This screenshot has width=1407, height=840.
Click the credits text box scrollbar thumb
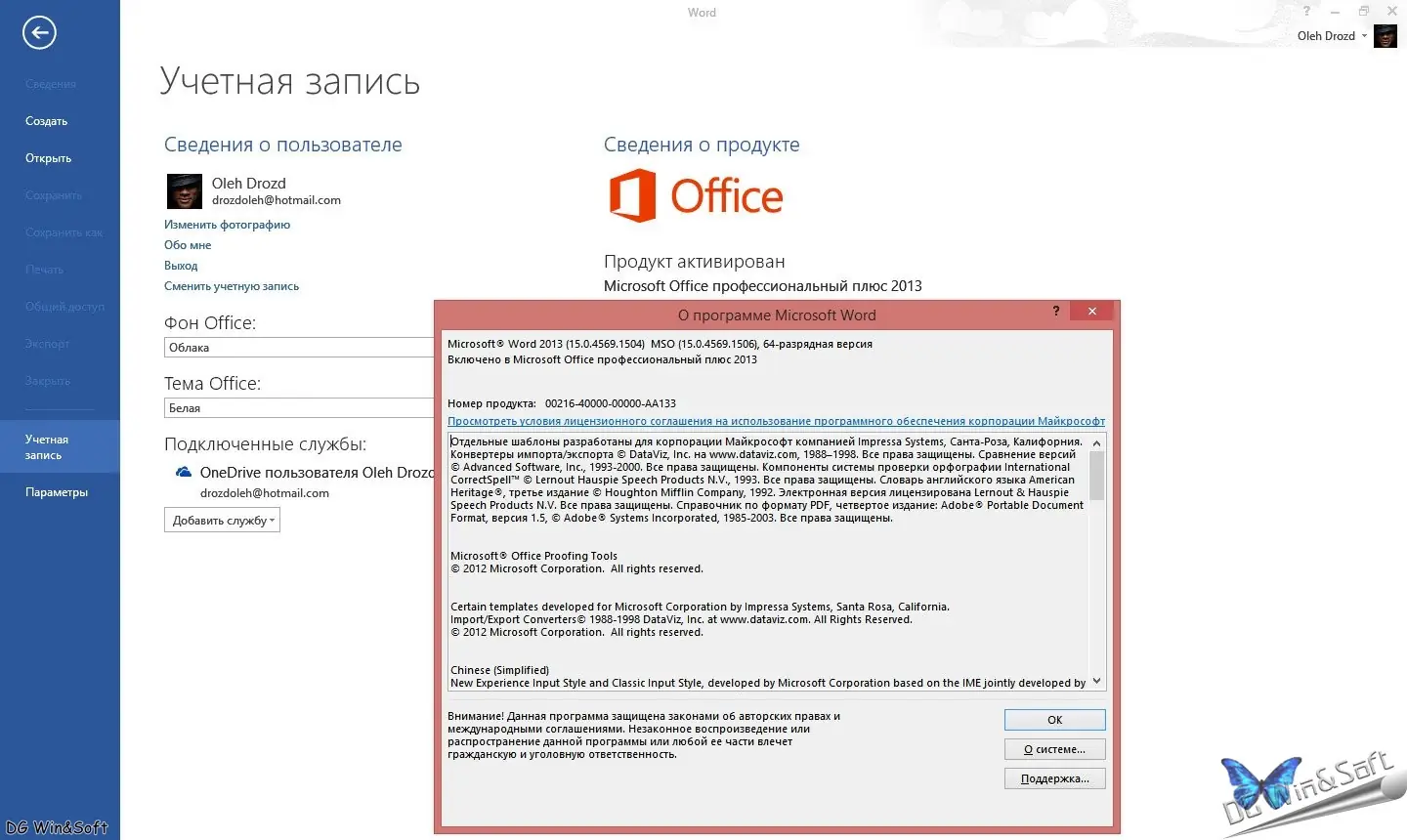point(1096,476)
